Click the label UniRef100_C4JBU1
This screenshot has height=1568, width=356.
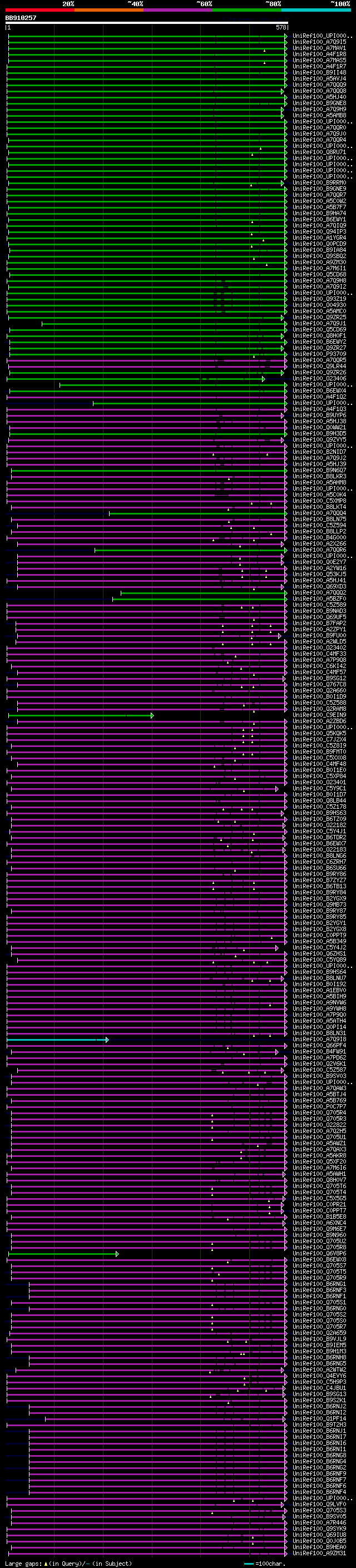319,1388
